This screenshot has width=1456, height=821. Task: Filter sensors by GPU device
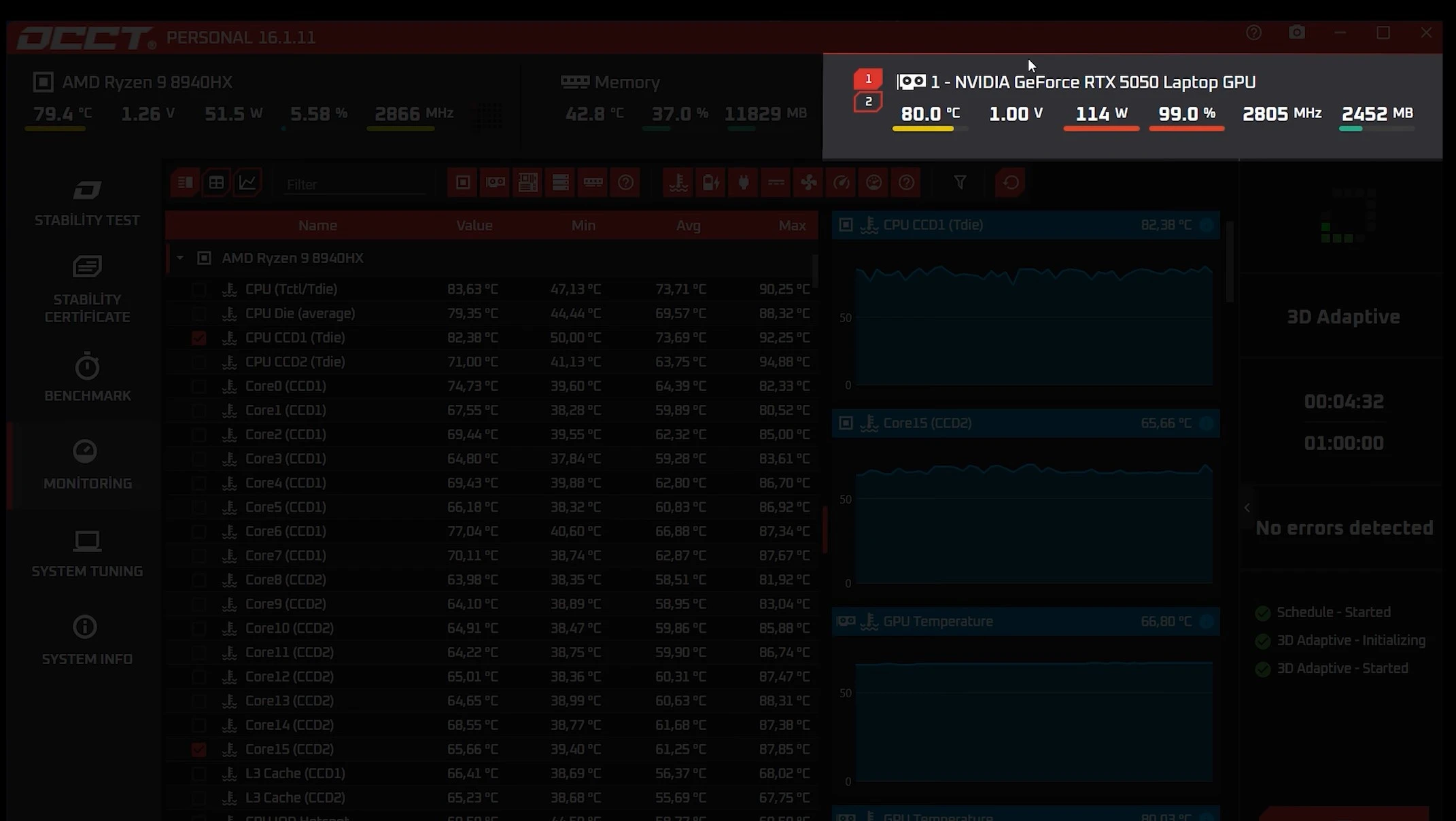[495, 182]
